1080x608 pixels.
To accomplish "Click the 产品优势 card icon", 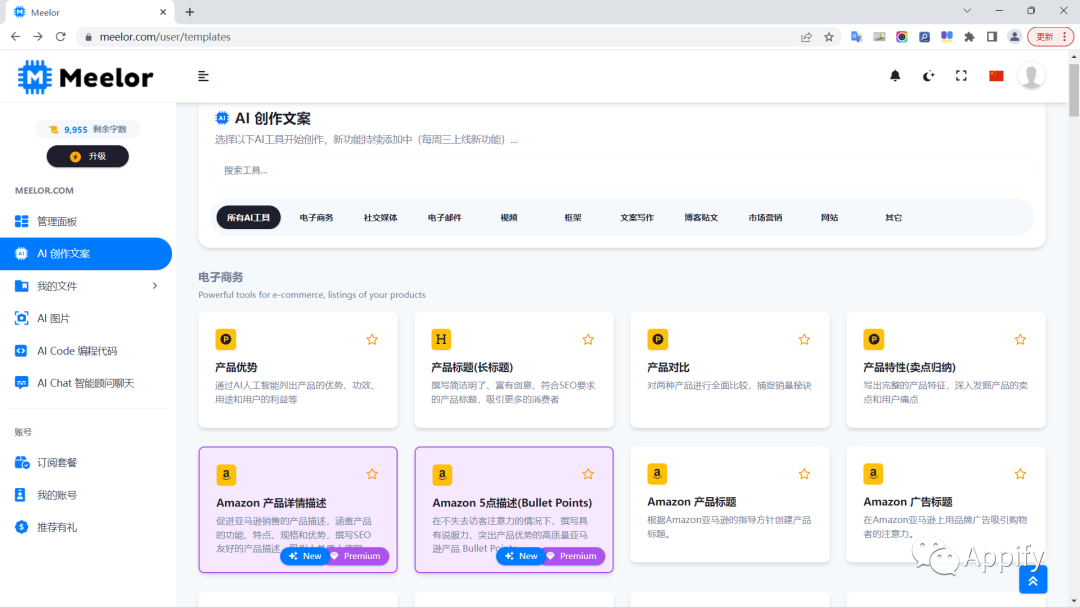I will pyautogui.click(x=225, y=339).
